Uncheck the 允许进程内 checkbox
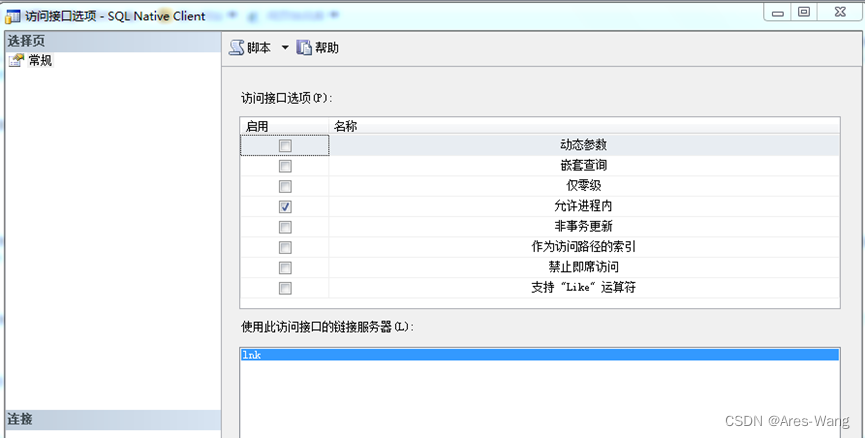 point(285,207)
